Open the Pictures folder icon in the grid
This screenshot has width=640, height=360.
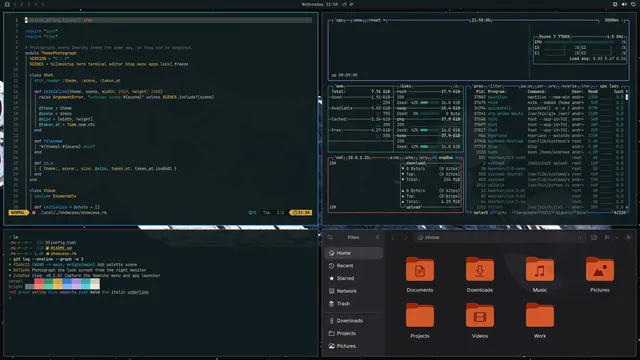(600, 270)
